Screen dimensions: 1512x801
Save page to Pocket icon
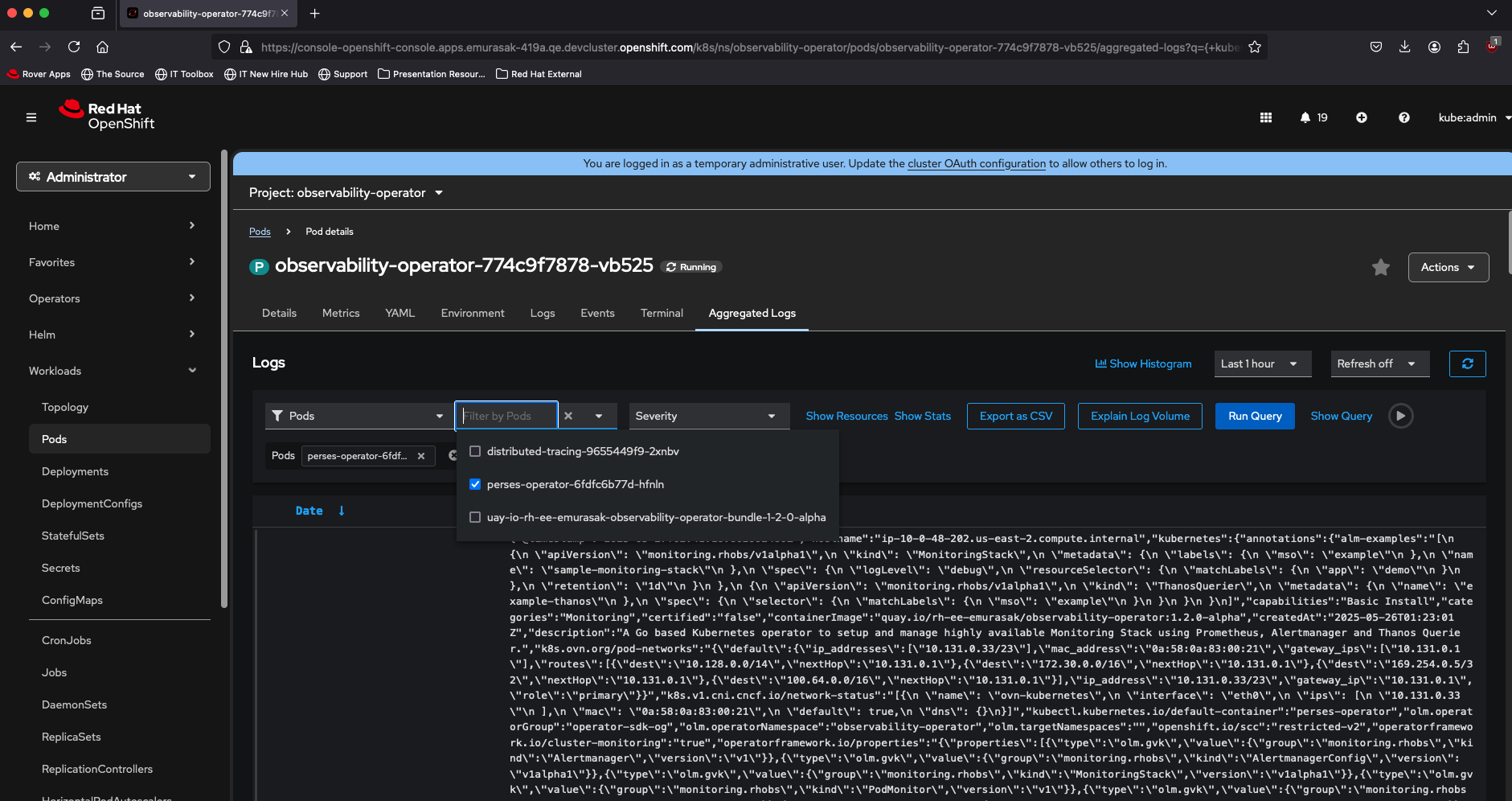(1376, 47)
